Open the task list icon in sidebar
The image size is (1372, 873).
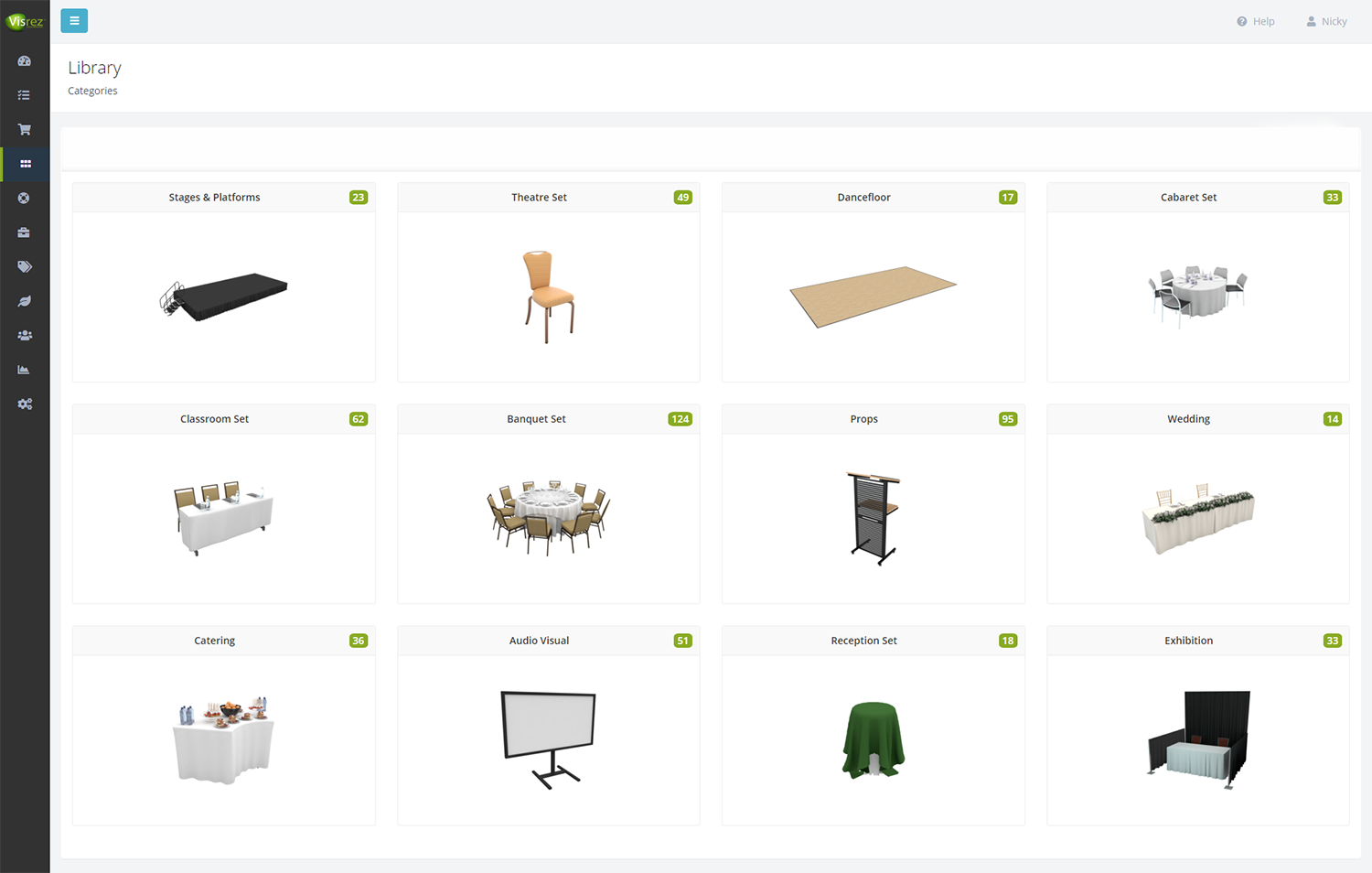pyautogui.click(x=25, y=95)
